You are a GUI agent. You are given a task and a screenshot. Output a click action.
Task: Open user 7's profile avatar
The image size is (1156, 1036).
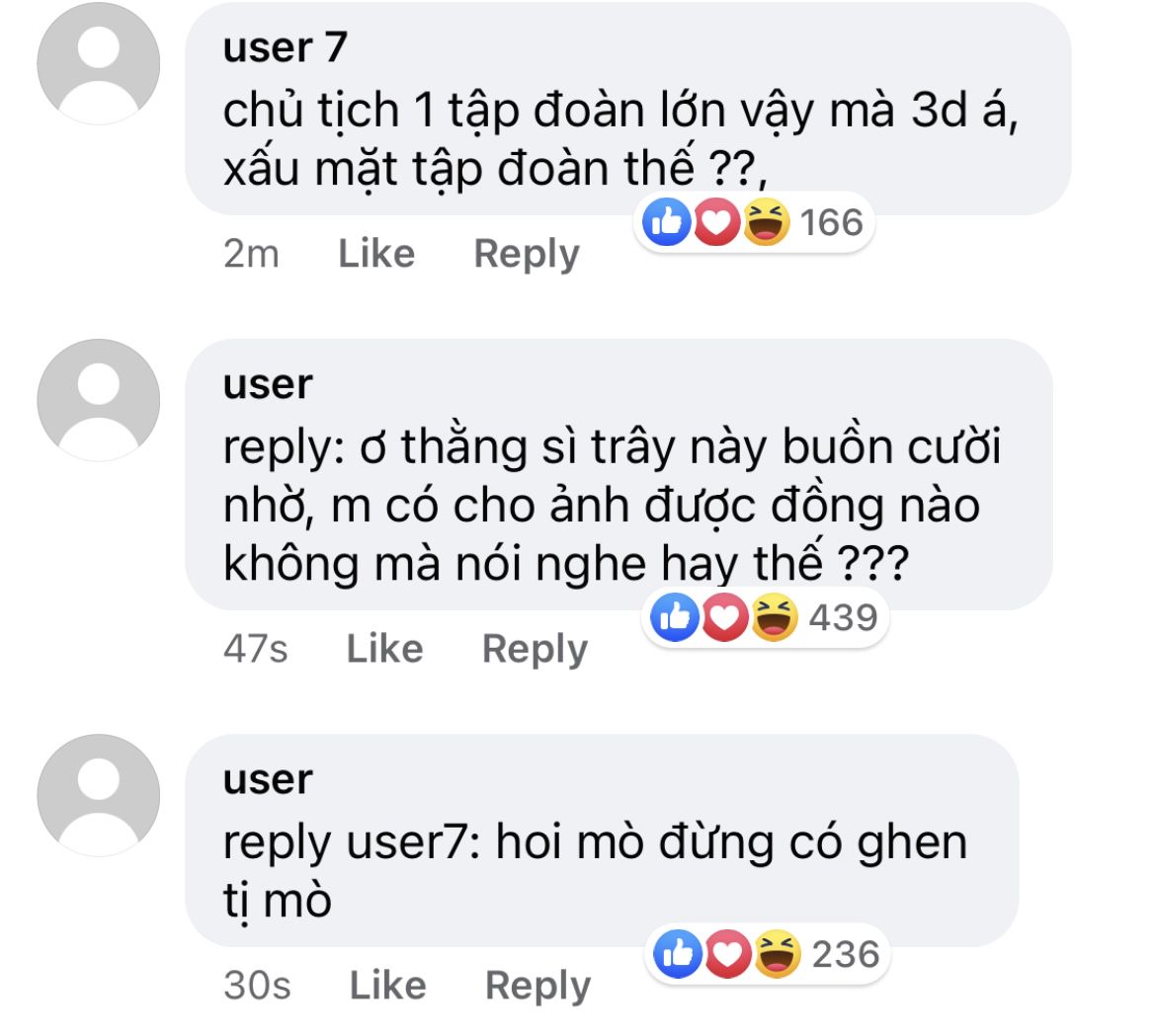click(x=99, y=63)
